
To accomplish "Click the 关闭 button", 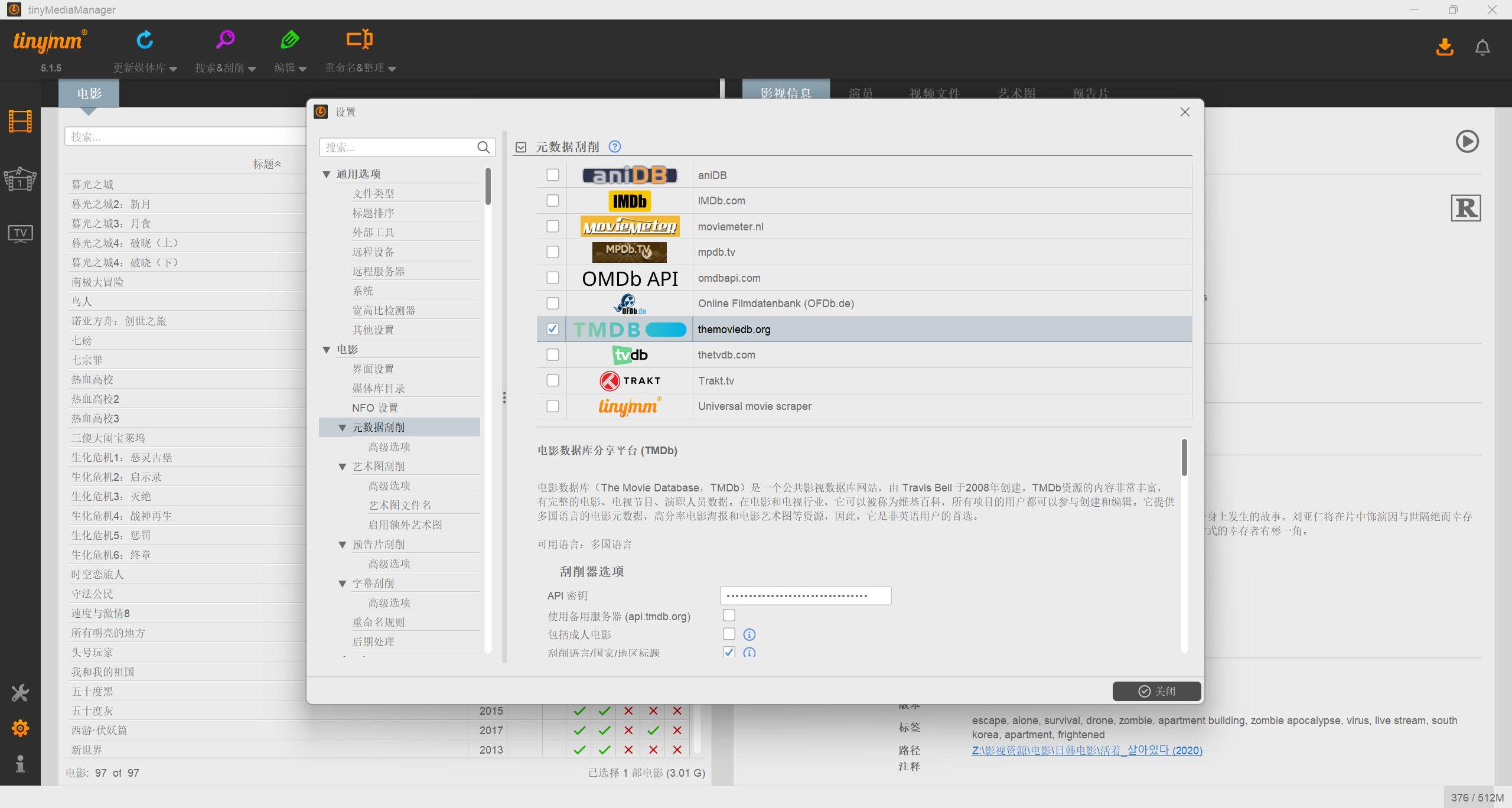I will coord(1156,691).
